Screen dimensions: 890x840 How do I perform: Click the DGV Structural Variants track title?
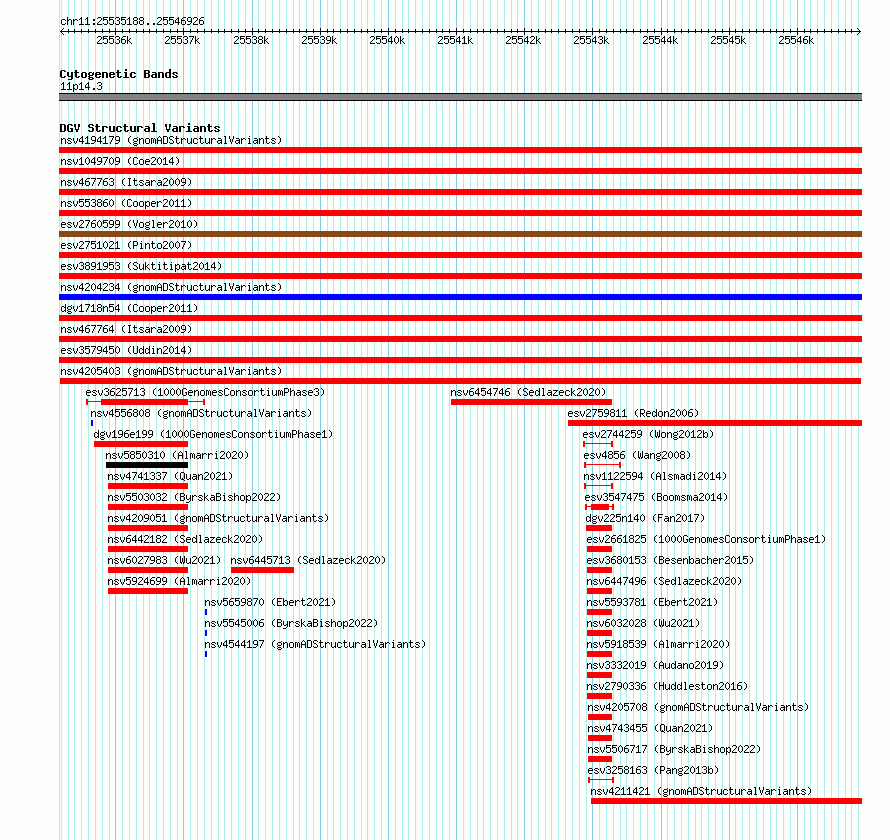(140, 128)
